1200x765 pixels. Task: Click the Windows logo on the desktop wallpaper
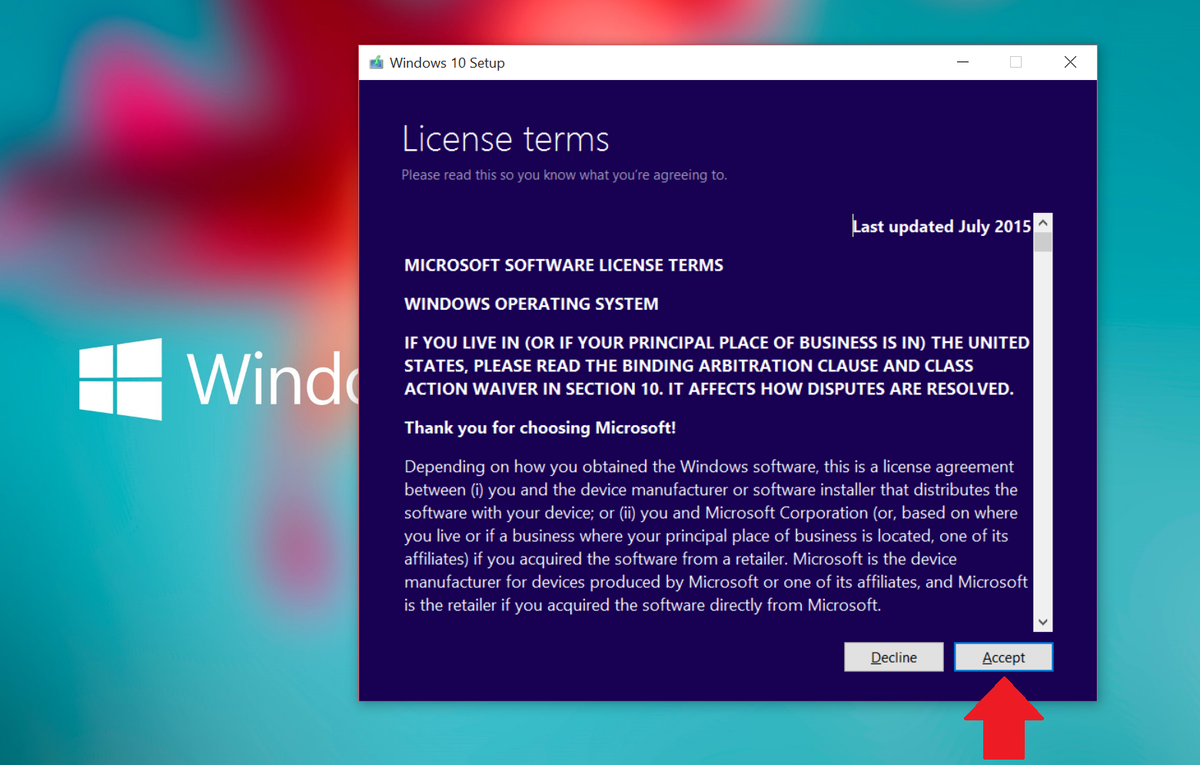pos(120,380)
